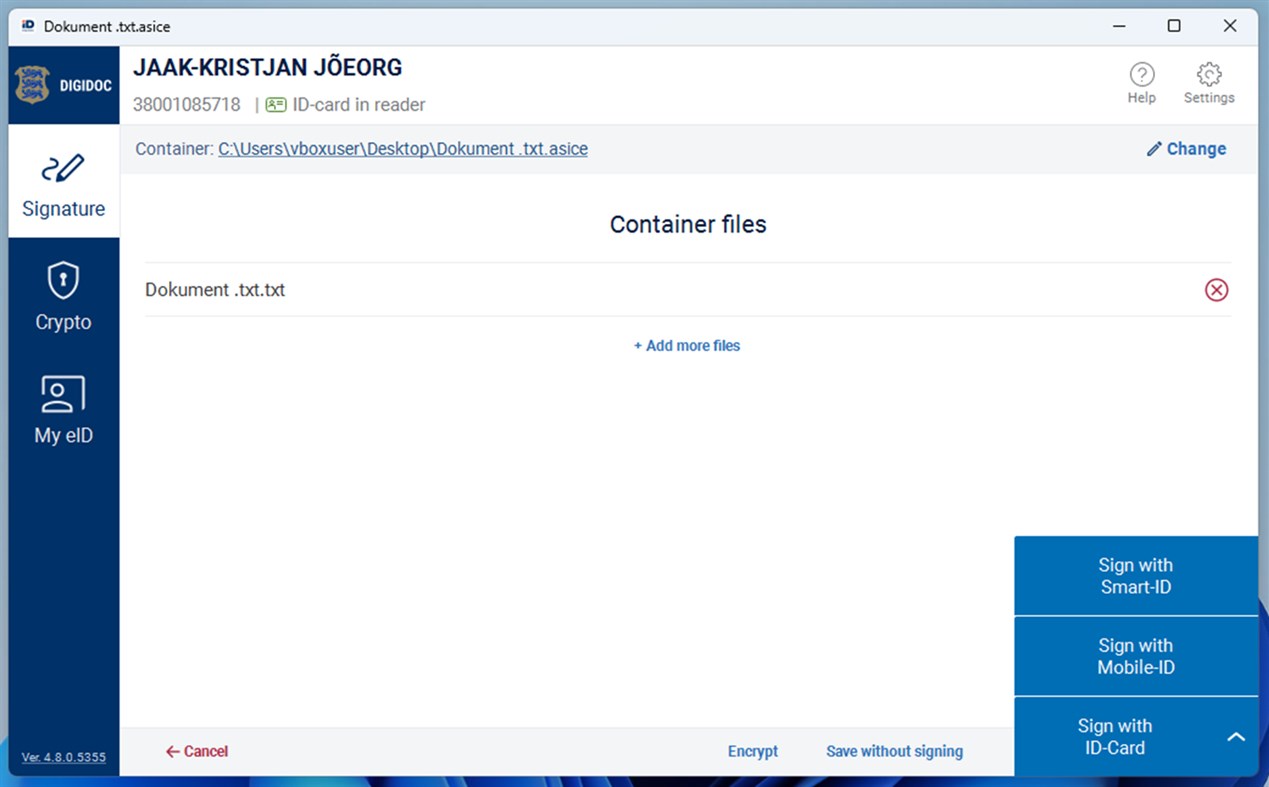Click version number Ver. 4.8.0.5355
Viewport: 1269px width, 787px height.
pos(64,757)
